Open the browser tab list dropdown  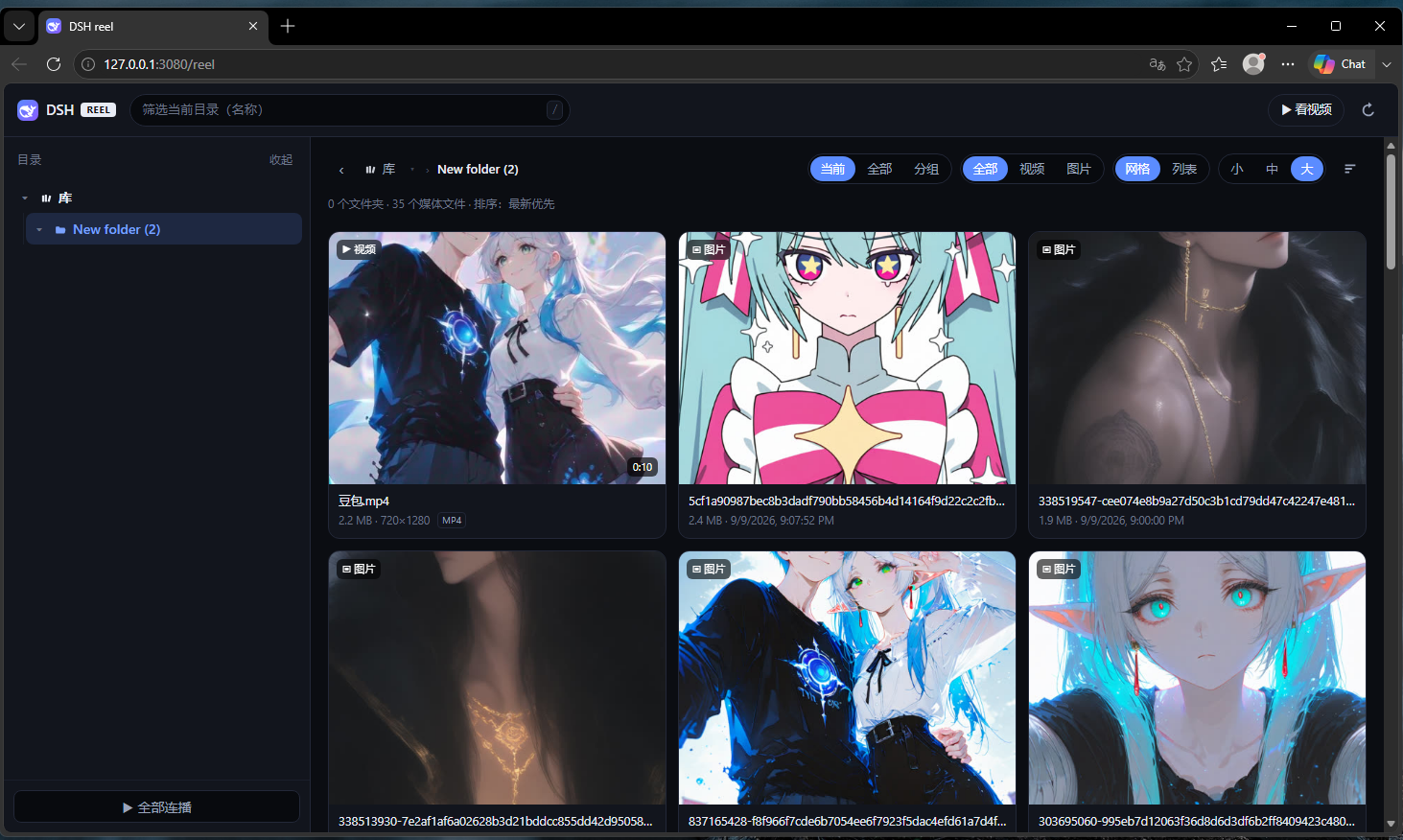tap(19, 26)
